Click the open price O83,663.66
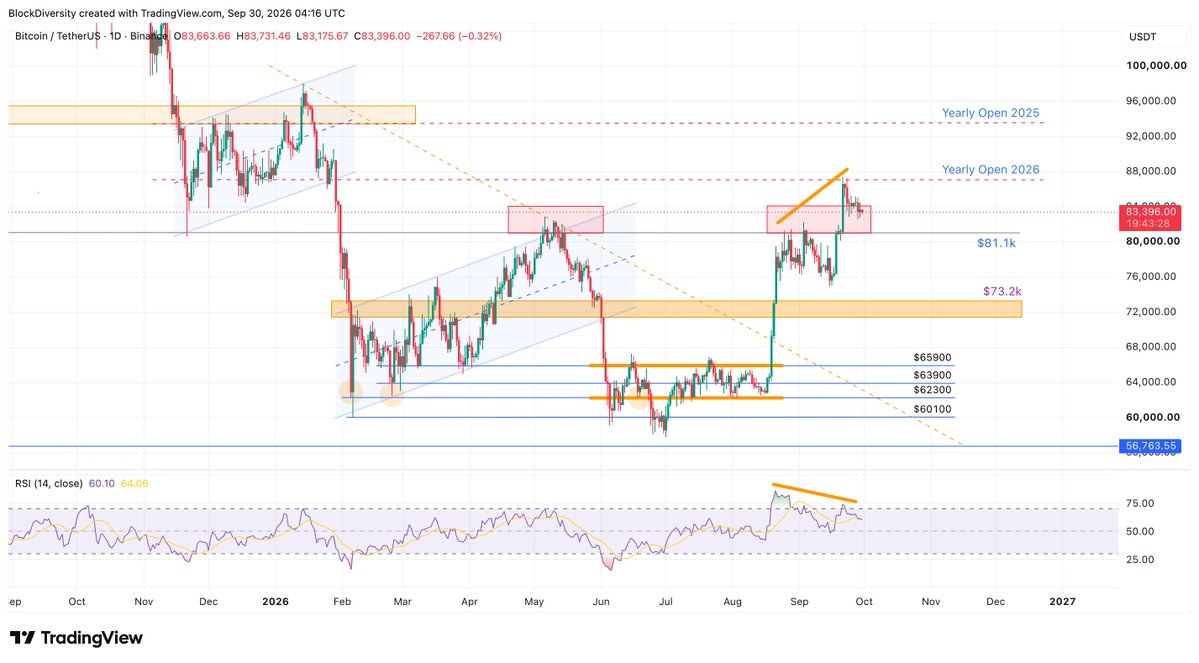This screenshot has width=1199, height=663. 202,36
